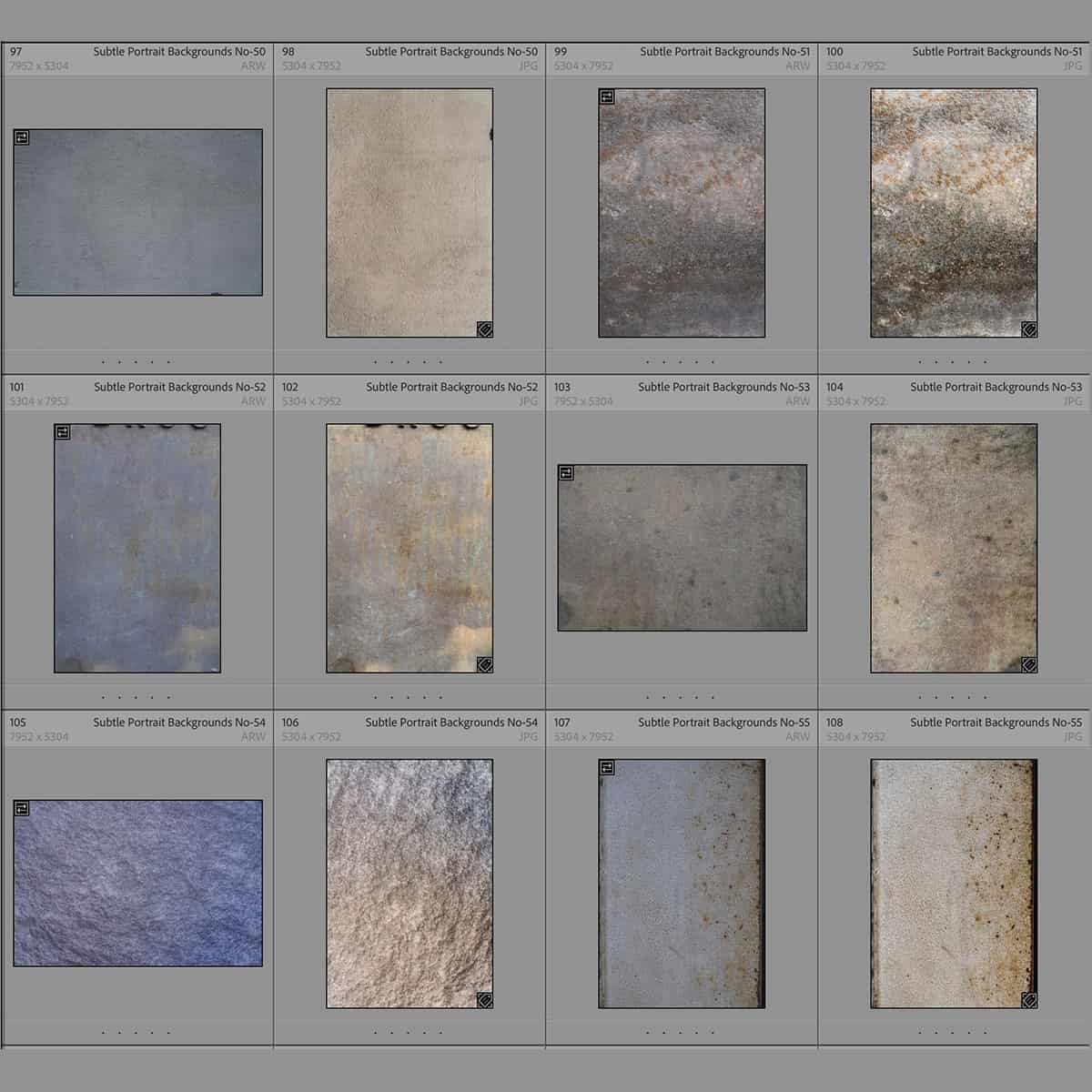This screenshot has width=1092, height=1092.
Task: Click the bottom-right badge icon on photo 102
Action: click(x=485, y=664)
